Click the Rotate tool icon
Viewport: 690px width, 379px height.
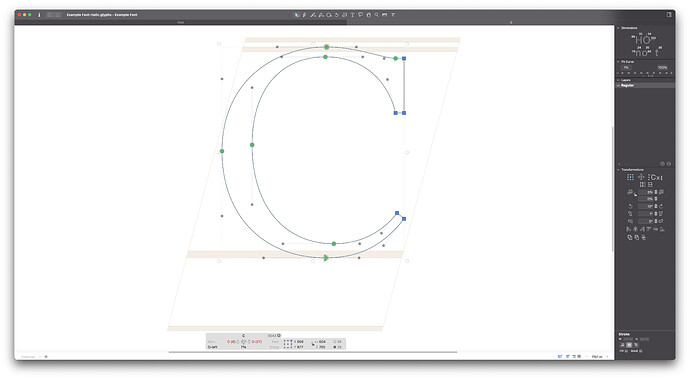[x=337, y=15]
